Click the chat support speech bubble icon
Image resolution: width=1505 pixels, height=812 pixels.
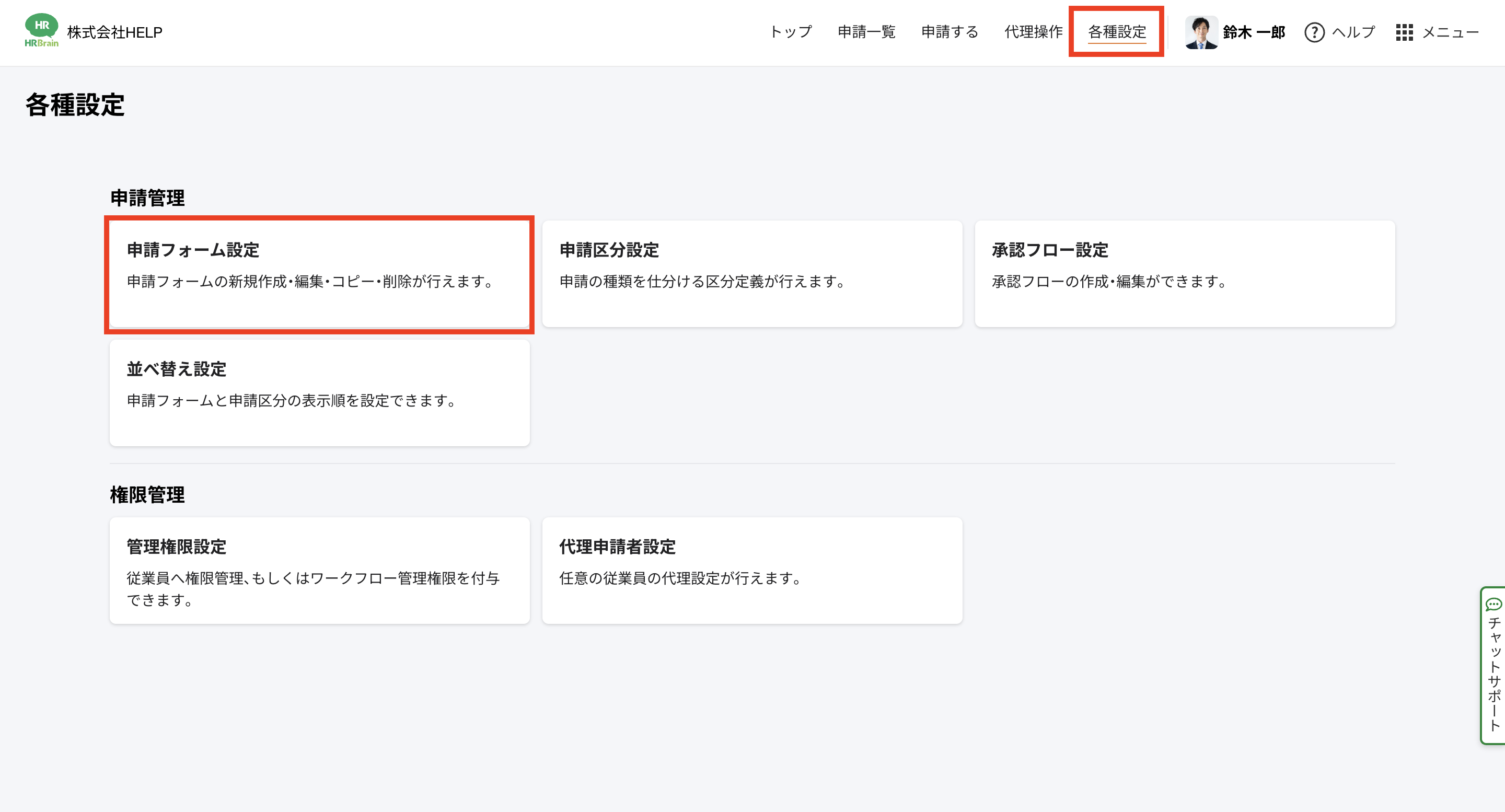tap(1494, 604)
